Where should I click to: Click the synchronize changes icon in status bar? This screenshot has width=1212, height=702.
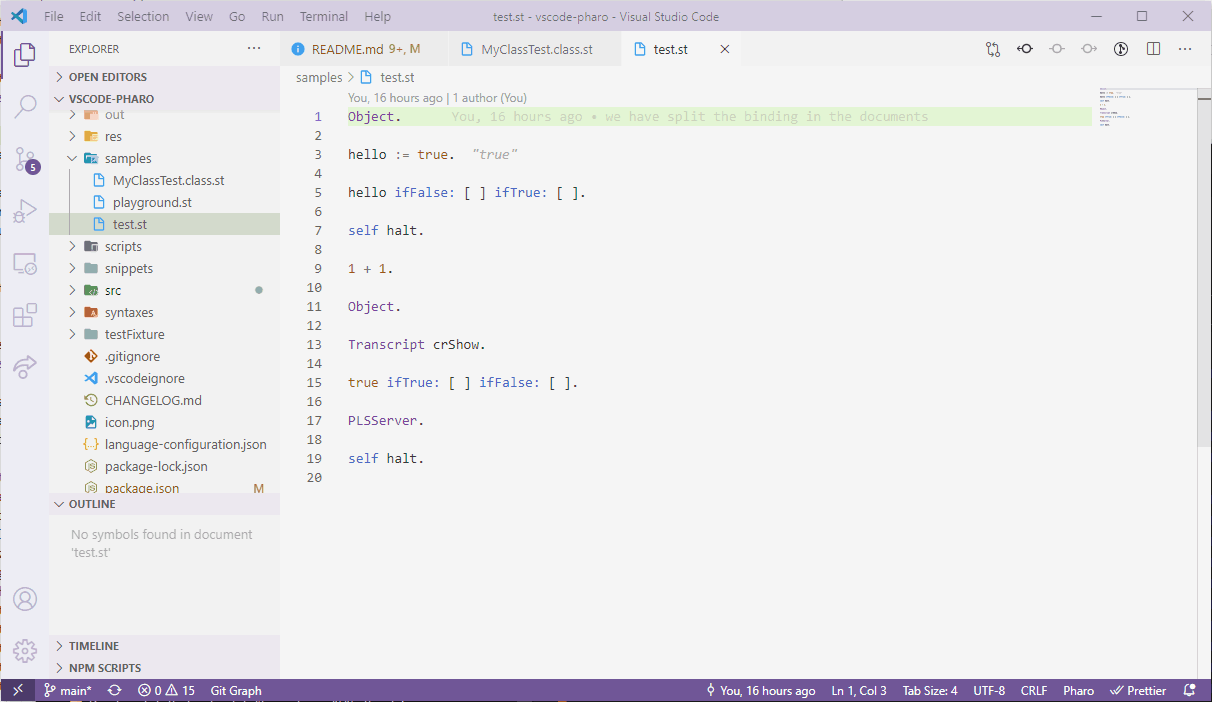click(115, 690)
